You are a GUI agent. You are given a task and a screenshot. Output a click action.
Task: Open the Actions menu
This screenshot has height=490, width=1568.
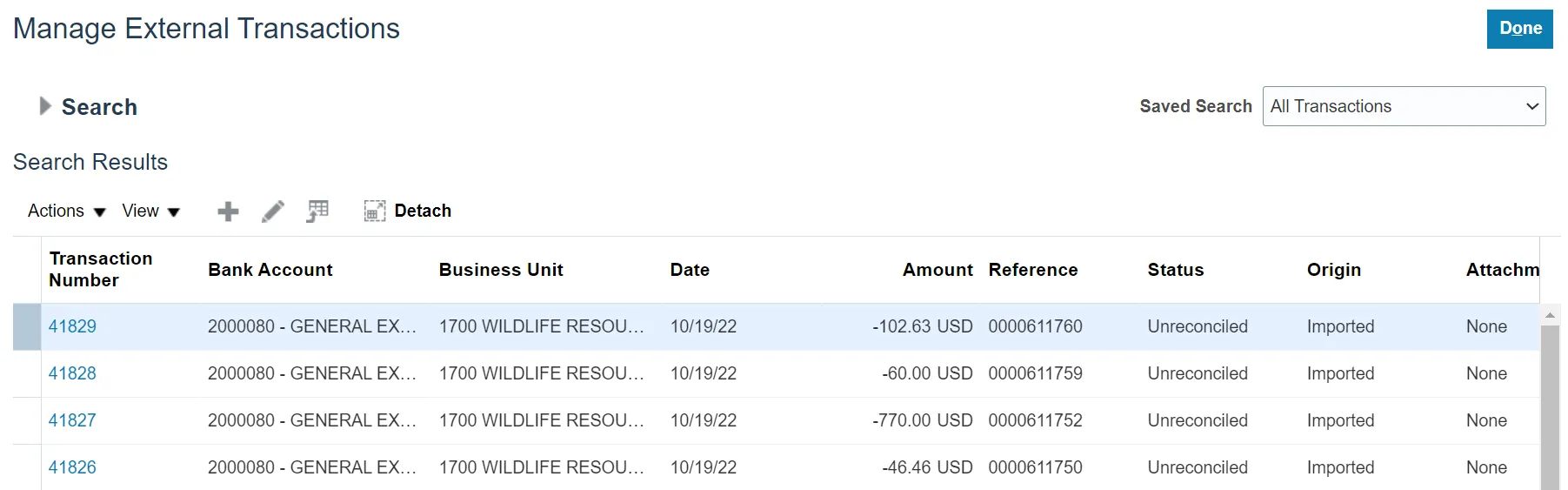[66, 211]
